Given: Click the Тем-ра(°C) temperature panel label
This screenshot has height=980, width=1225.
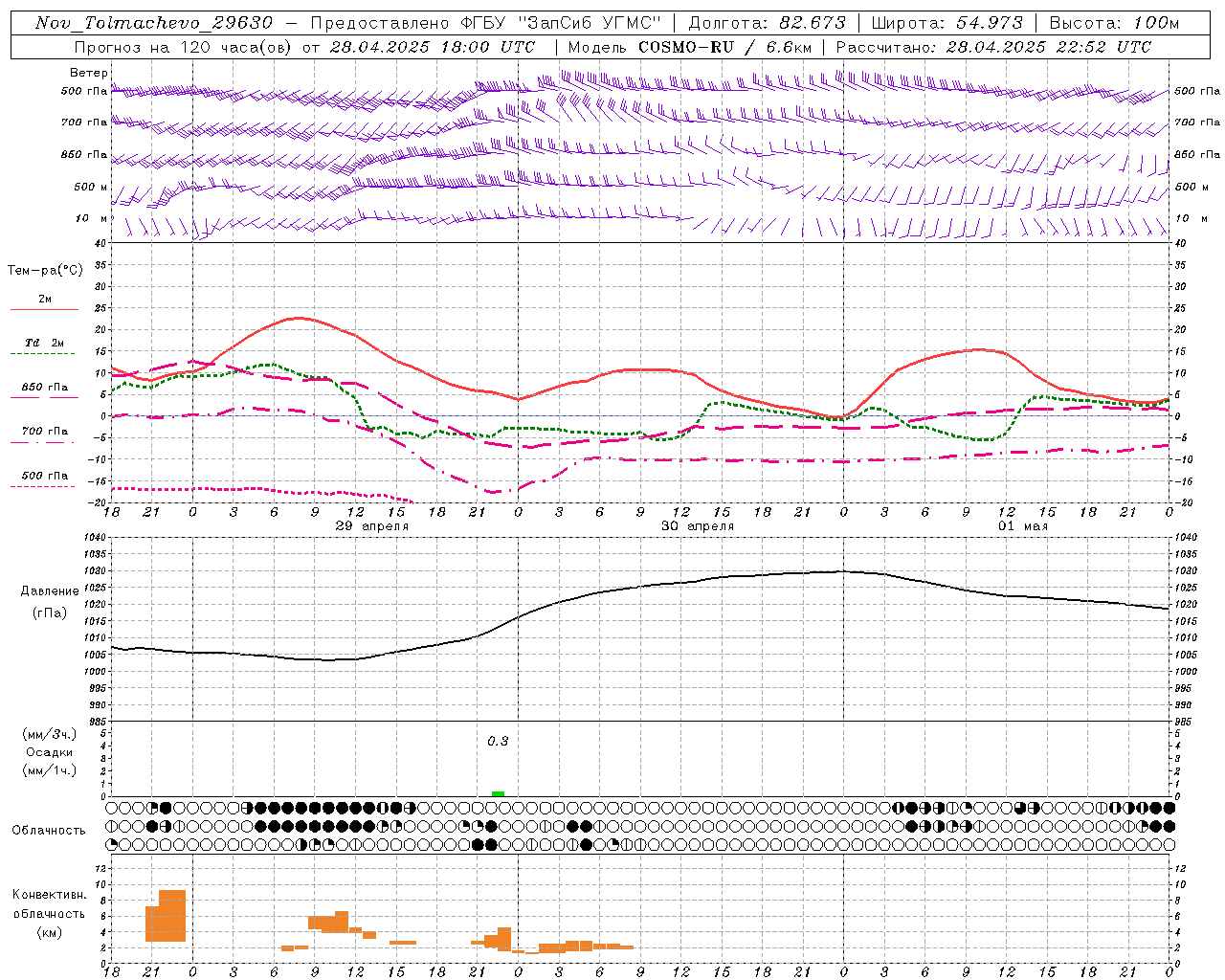Looking at the screenshot, I should tap(45, 271).
